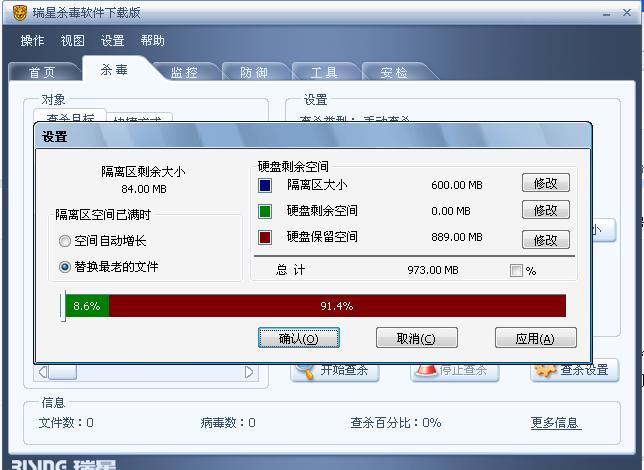Click the Rising lion logo icon in title bar
This screenshot has width=644, height=470.
pos(19,12)
